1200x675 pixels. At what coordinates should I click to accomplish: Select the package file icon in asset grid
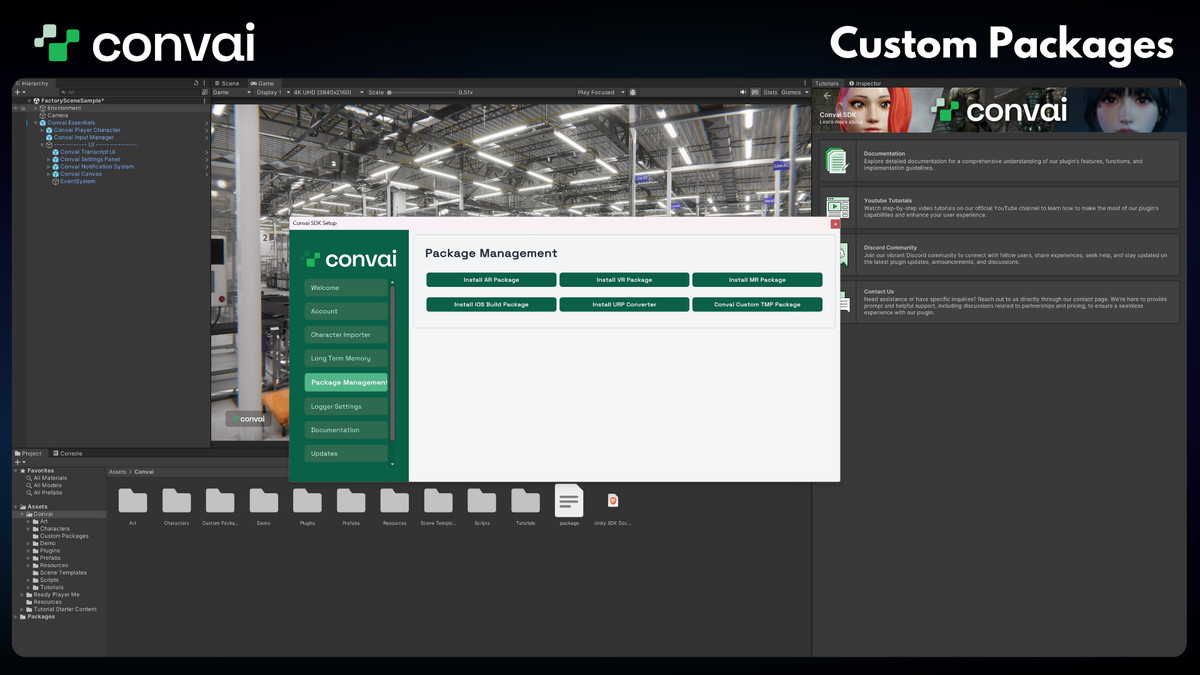(569, 500)
